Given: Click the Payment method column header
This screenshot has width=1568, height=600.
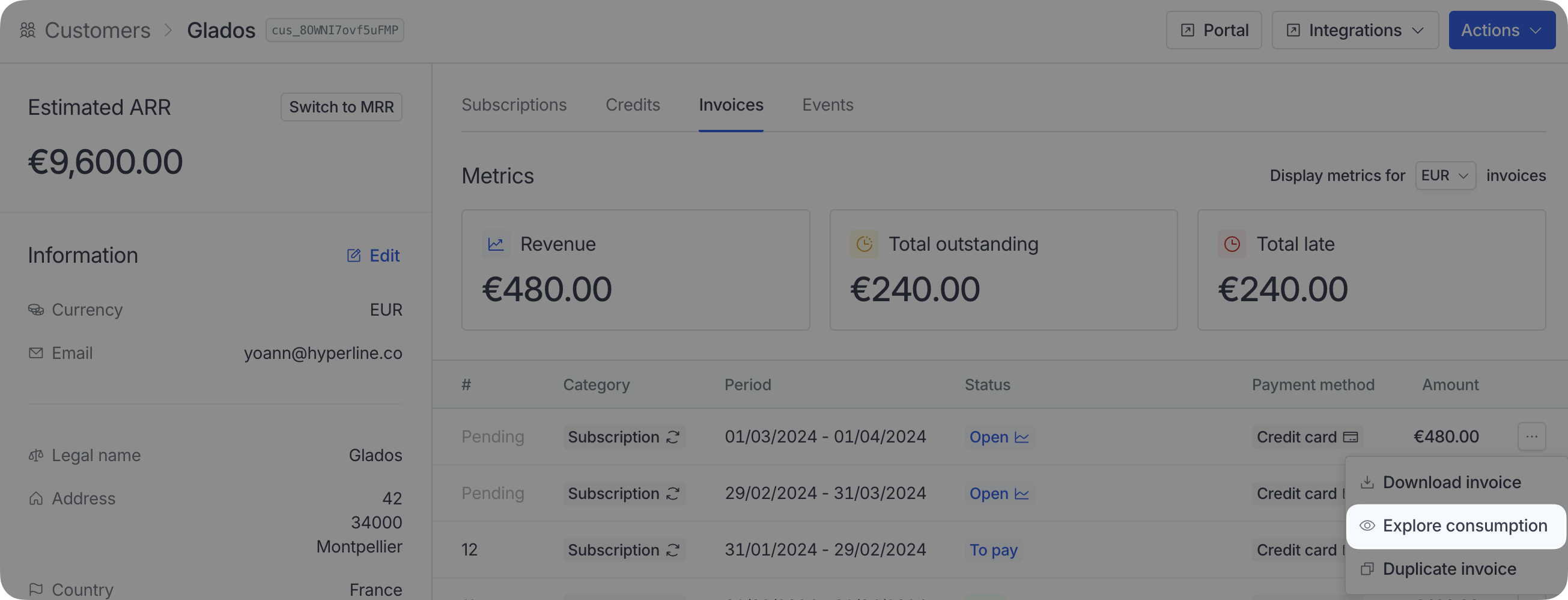Looking at the screenshot, I should coord(1313,384).
